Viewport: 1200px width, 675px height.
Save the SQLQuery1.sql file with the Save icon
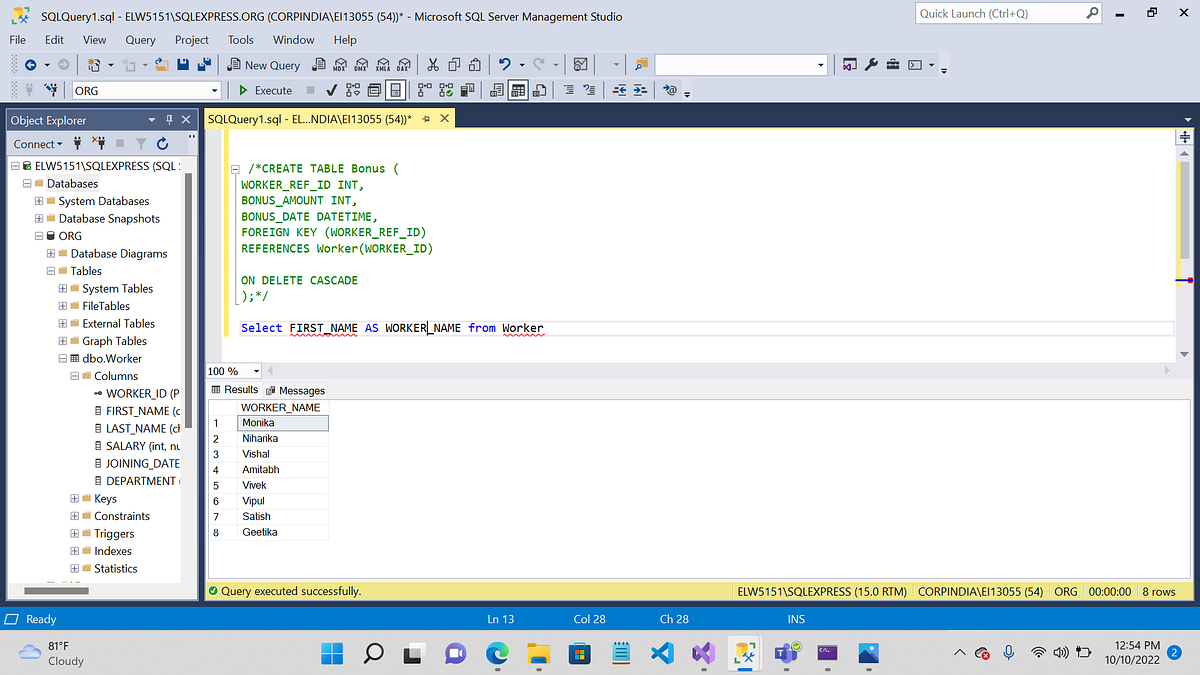click(183, 64)
